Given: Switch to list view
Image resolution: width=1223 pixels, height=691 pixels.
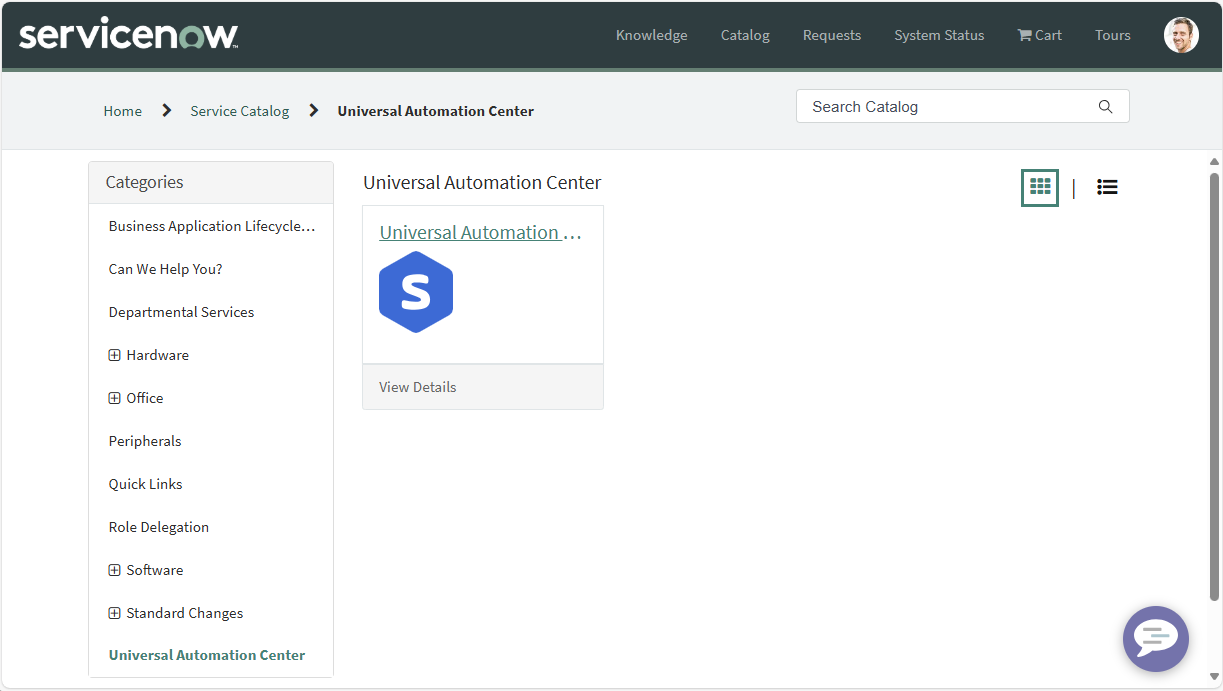Looking at the screenshot, I should tap(1107, 187).
